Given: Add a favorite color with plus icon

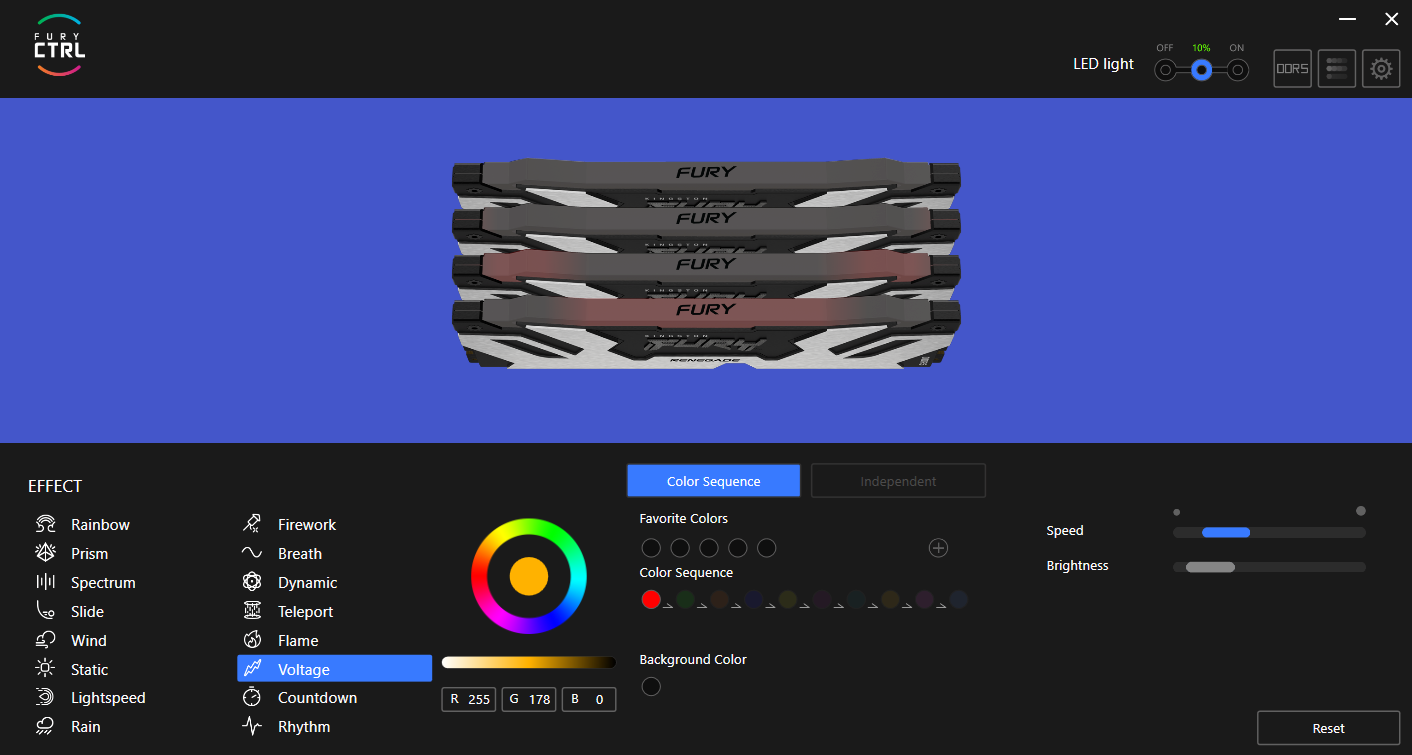Looking at the screenshot, I should tap(938, 548).
